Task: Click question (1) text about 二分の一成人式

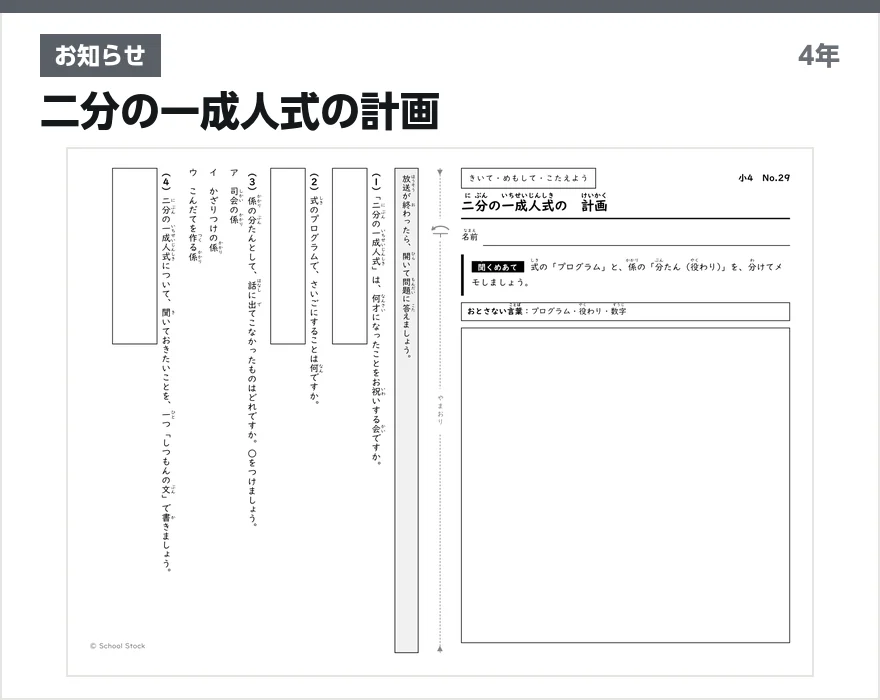Action: pos(377,318)
